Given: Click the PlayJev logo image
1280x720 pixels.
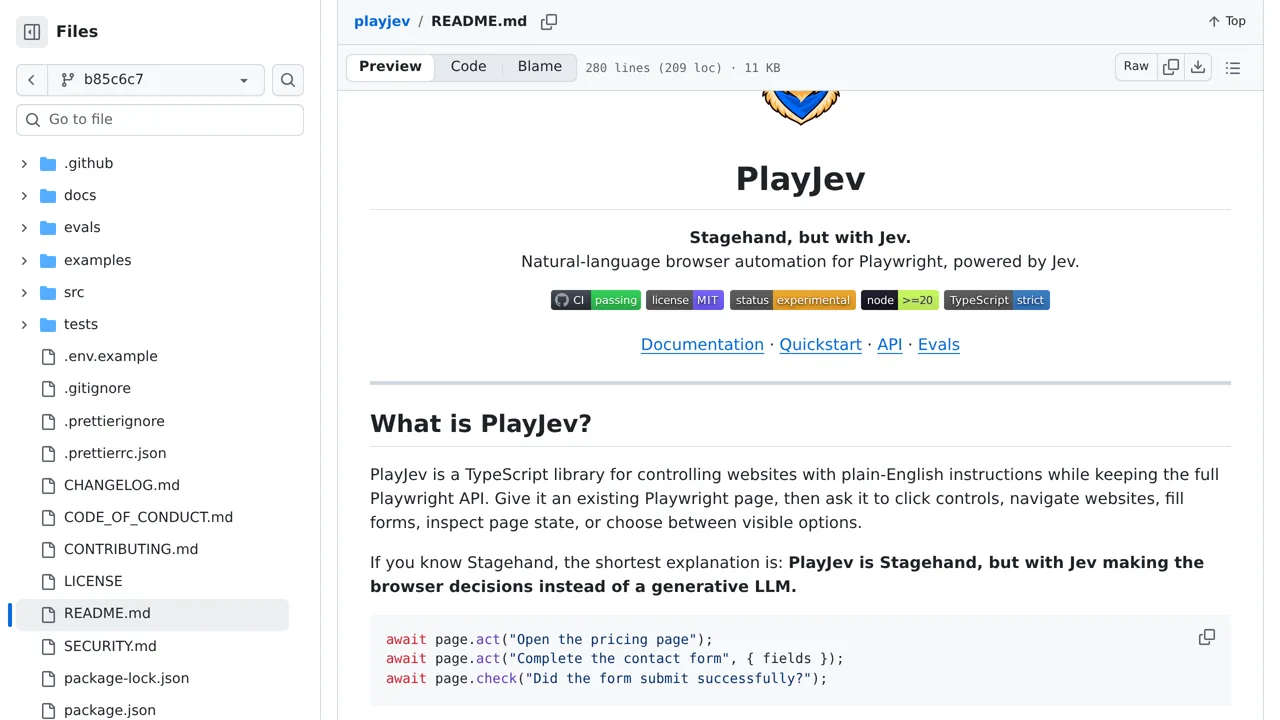Looking at the screenshot, I should click(800, 106).
